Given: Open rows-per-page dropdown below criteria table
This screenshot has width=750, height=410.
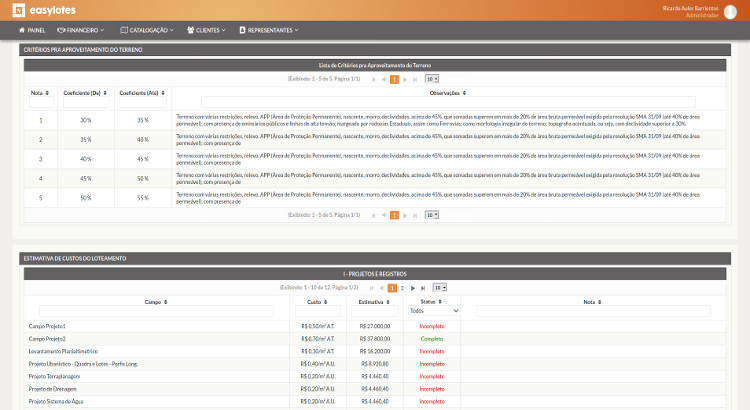Looking at the screenshot, I should pos(432,215).
